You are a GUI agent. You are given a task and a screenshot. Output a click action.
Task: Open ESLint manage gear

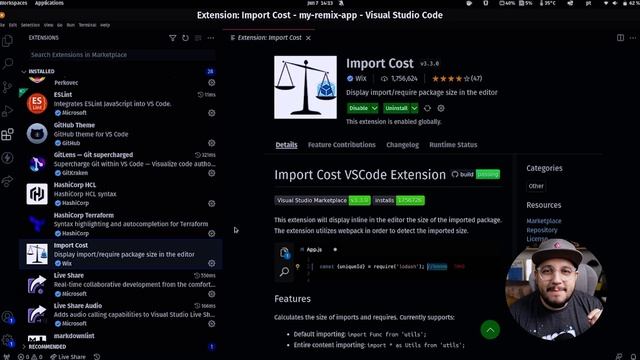[211, 113]
